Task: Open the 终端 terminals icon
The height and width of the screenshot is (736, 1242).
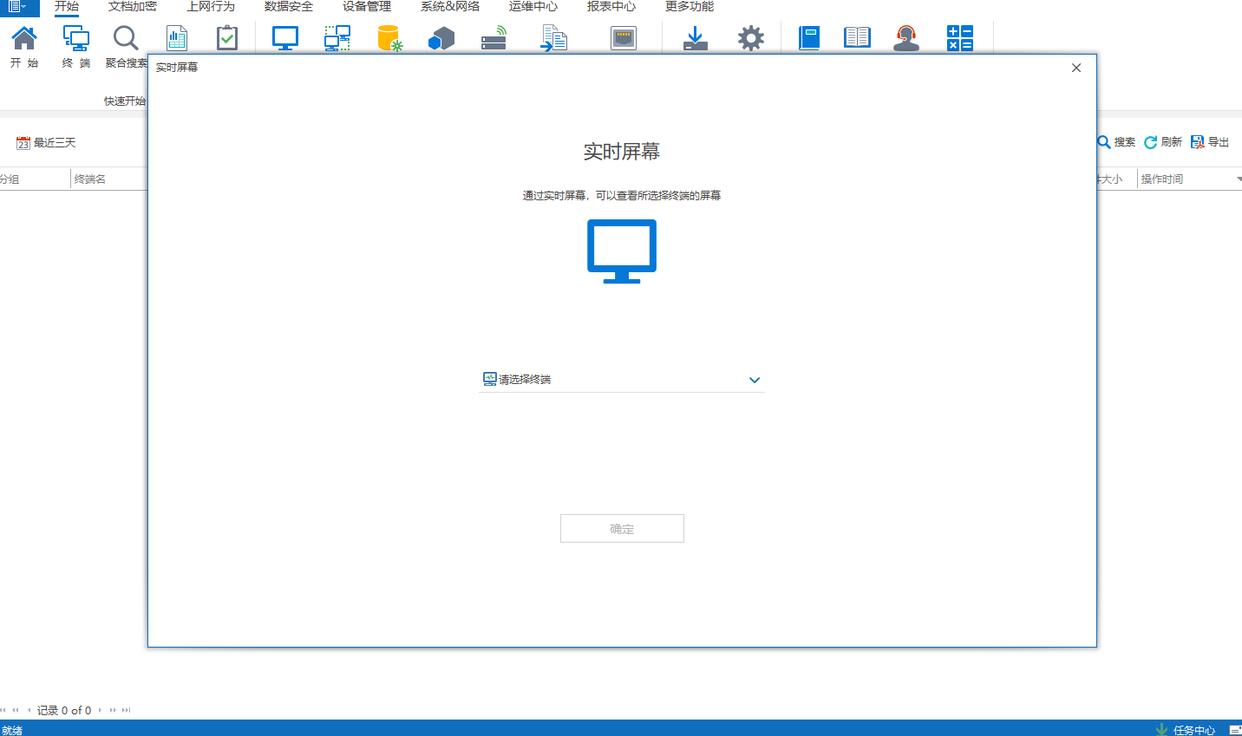Action: [76, 38]
